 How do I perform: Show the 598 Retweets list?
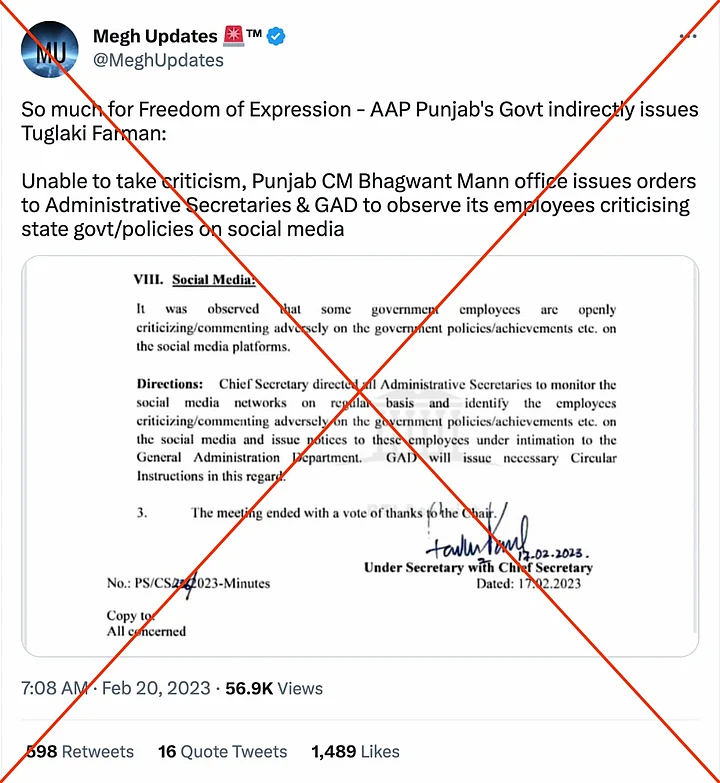click(80, 751)
